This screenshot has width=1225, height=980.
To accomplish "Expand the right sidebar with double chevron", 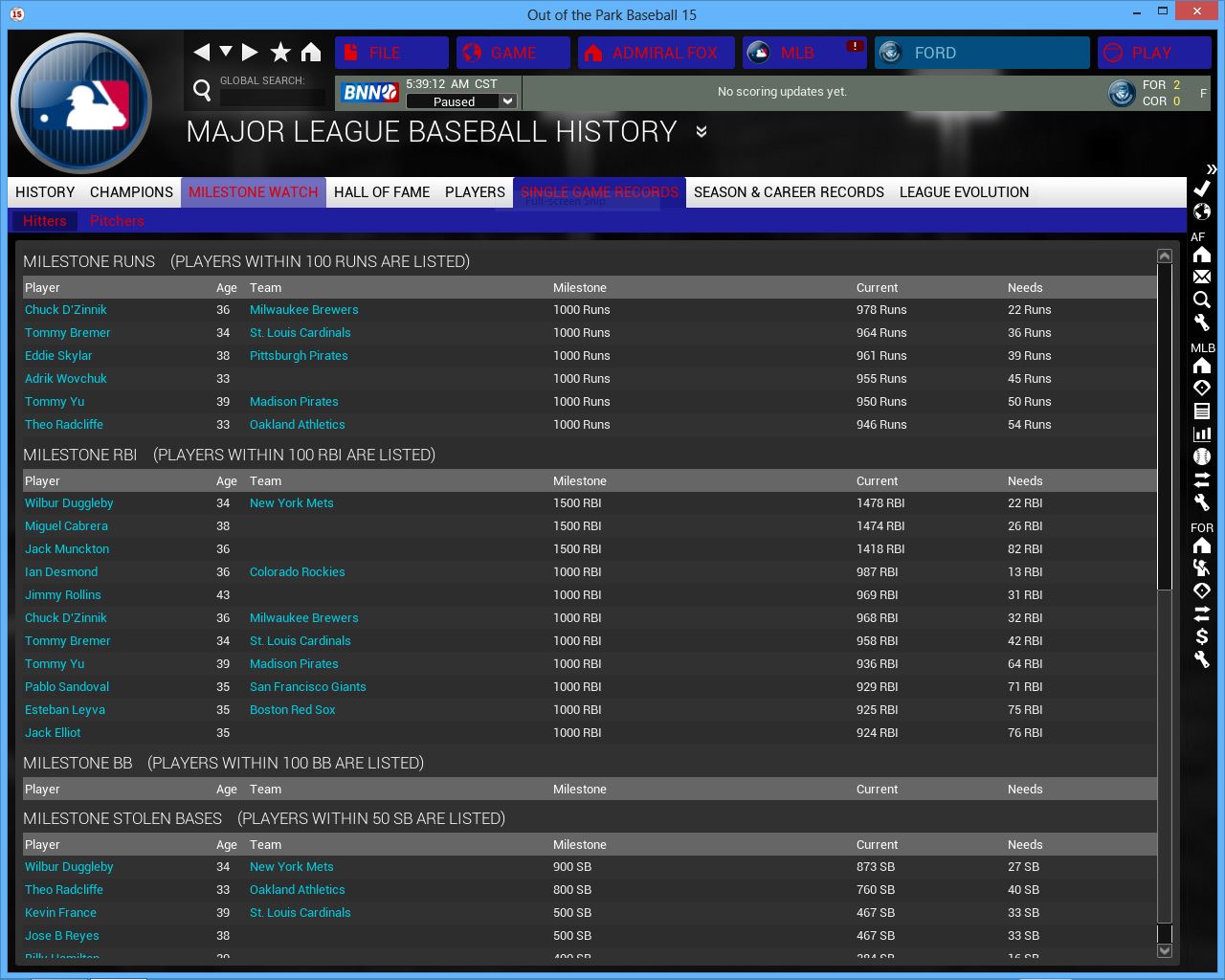I will (1212, 168).
